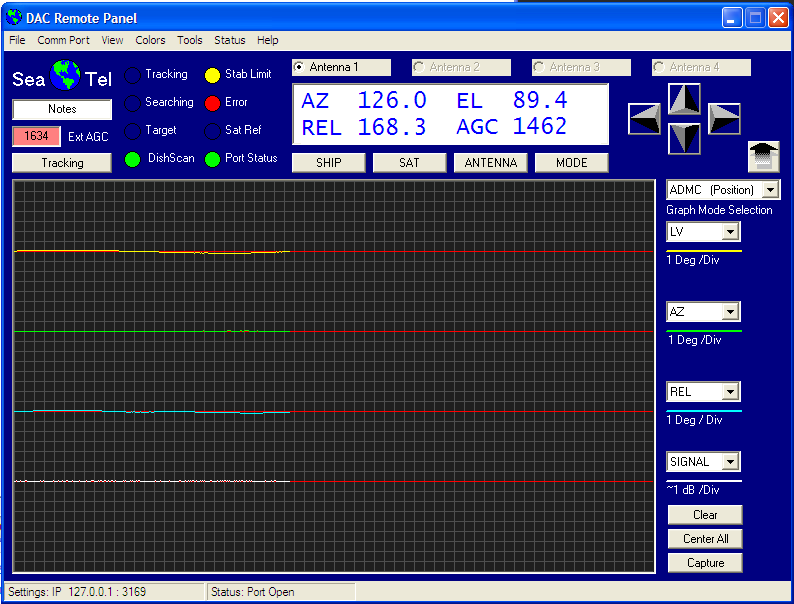This screenshot has width=794, height=604.
Task: Click the Center All button
Action: coord(705,539)
